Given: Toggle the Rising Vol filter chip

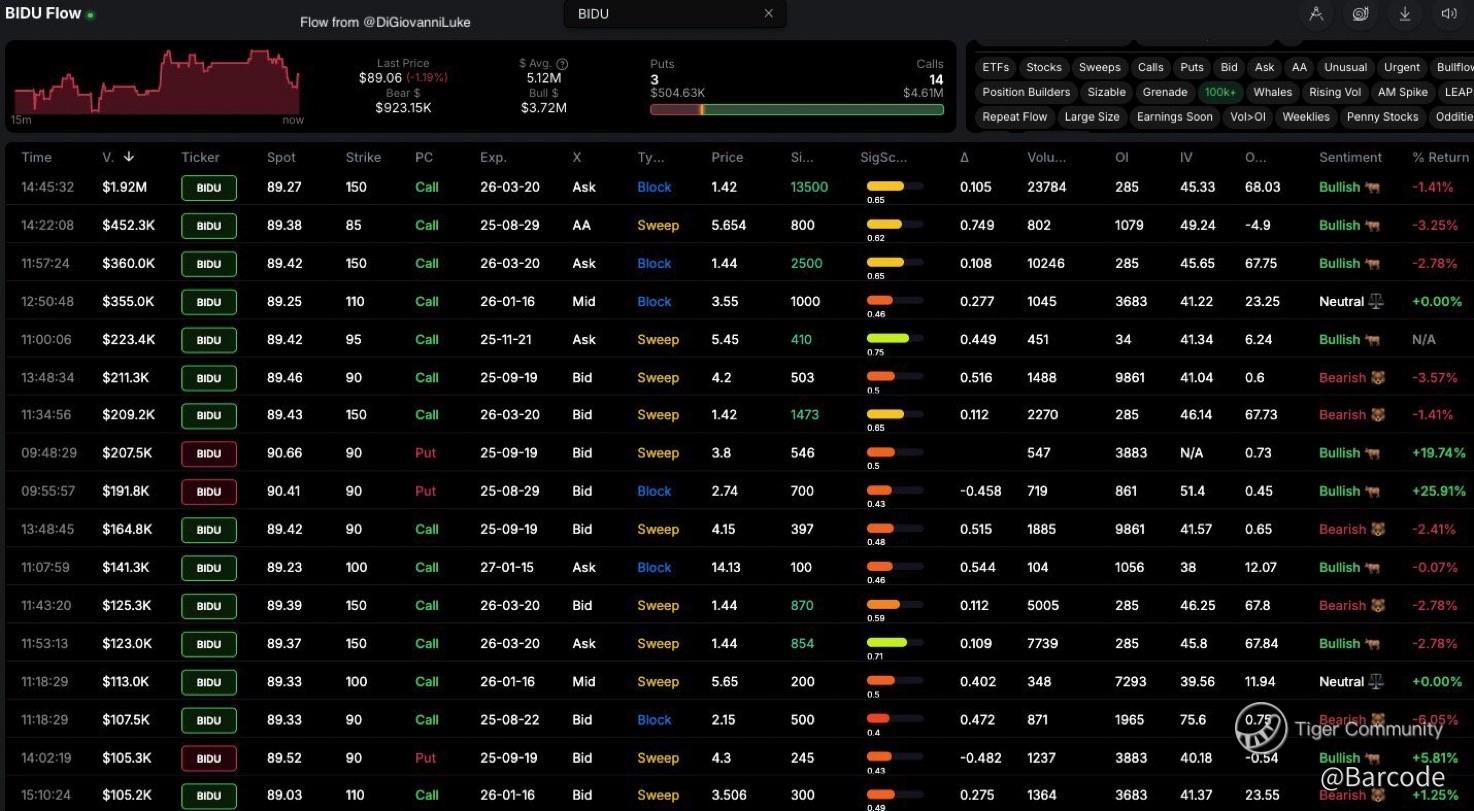Looking at the screenshot, I should (1335, 92).
